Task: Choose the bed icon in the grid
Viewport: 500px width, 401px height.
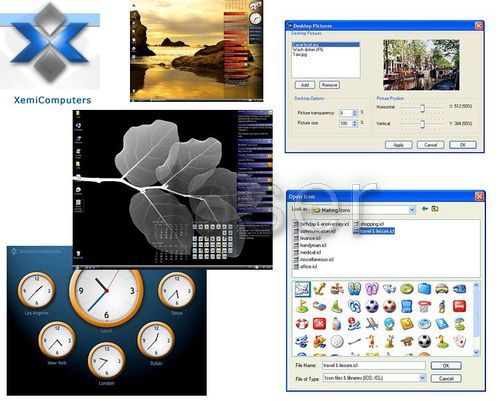Action: (x=319, y=306)
